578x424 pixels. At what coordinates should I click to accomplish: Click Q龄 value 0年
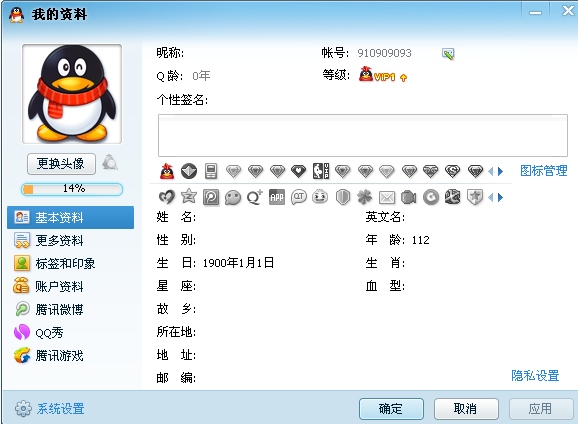pos(201,76)
